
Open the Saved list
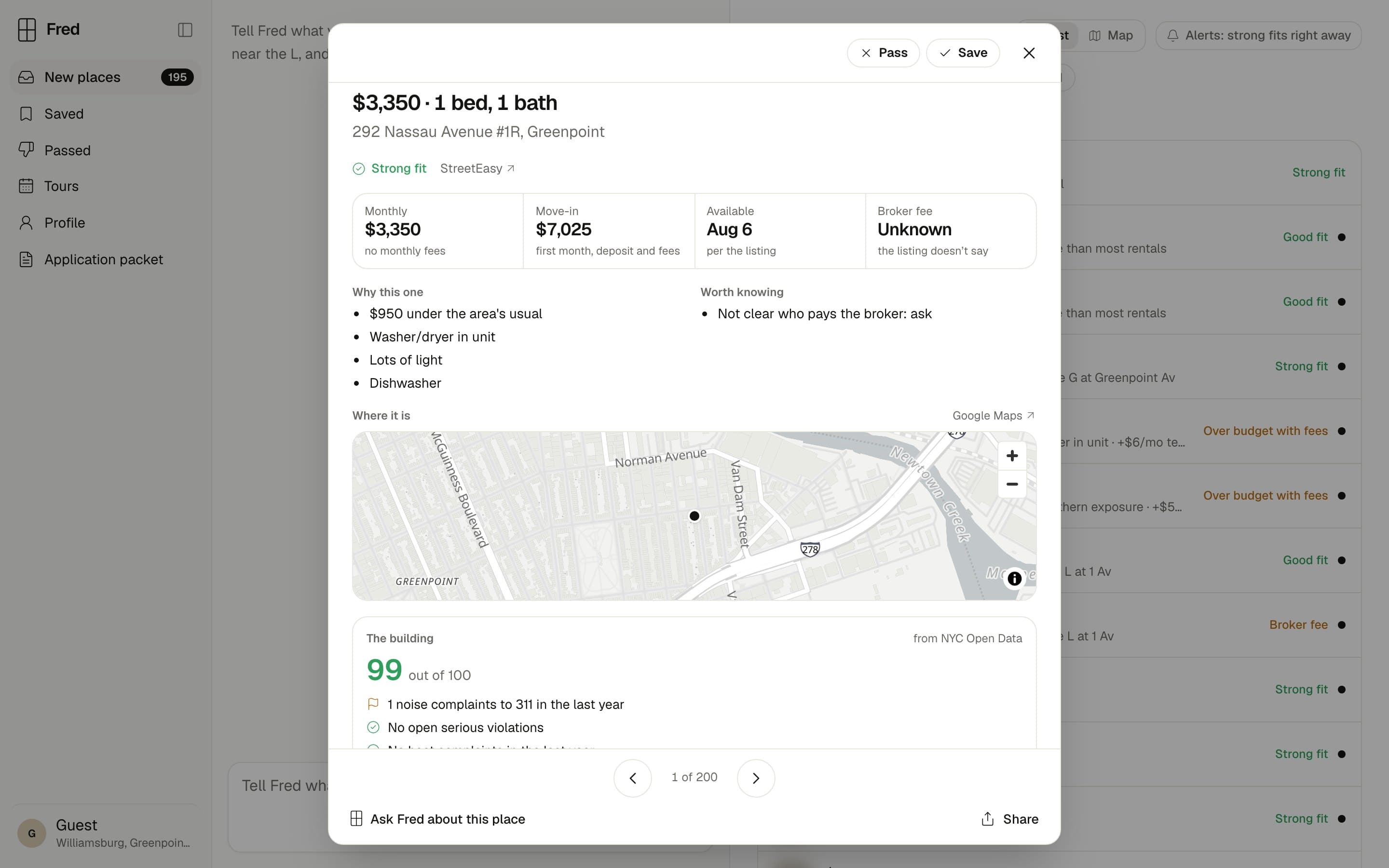106,114
